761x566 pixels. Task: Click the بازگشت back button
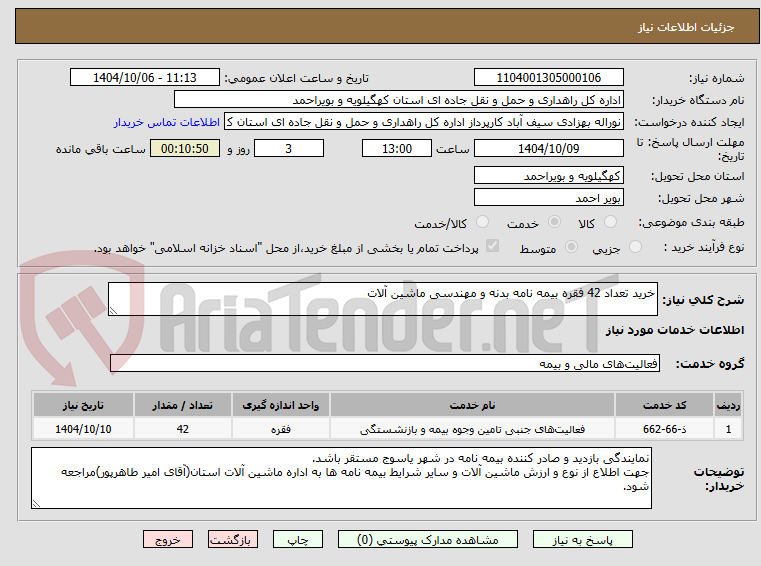[232, 539]
